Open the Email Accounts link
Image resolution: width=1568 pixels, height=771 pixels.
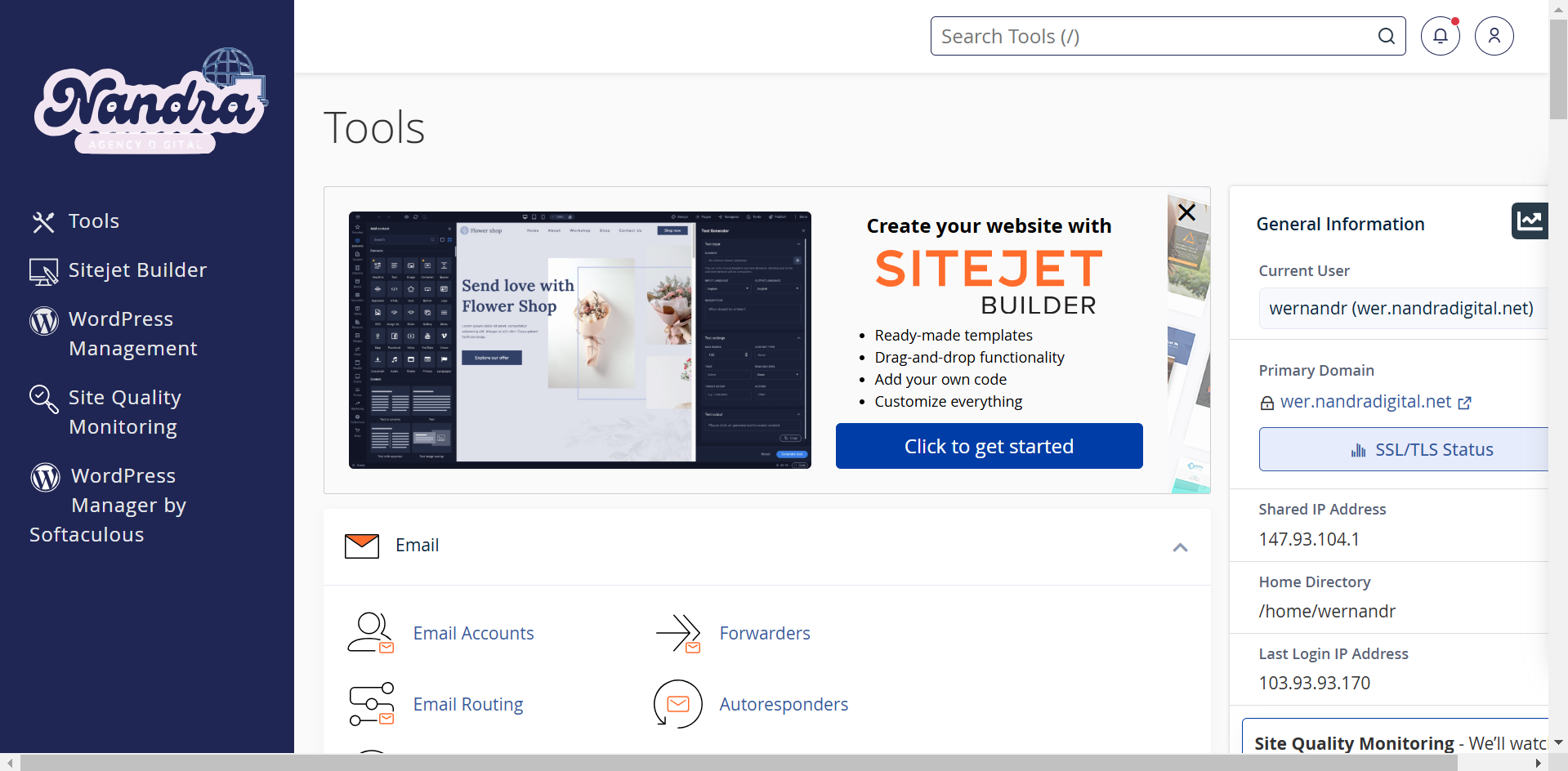[x=473, y=633]
